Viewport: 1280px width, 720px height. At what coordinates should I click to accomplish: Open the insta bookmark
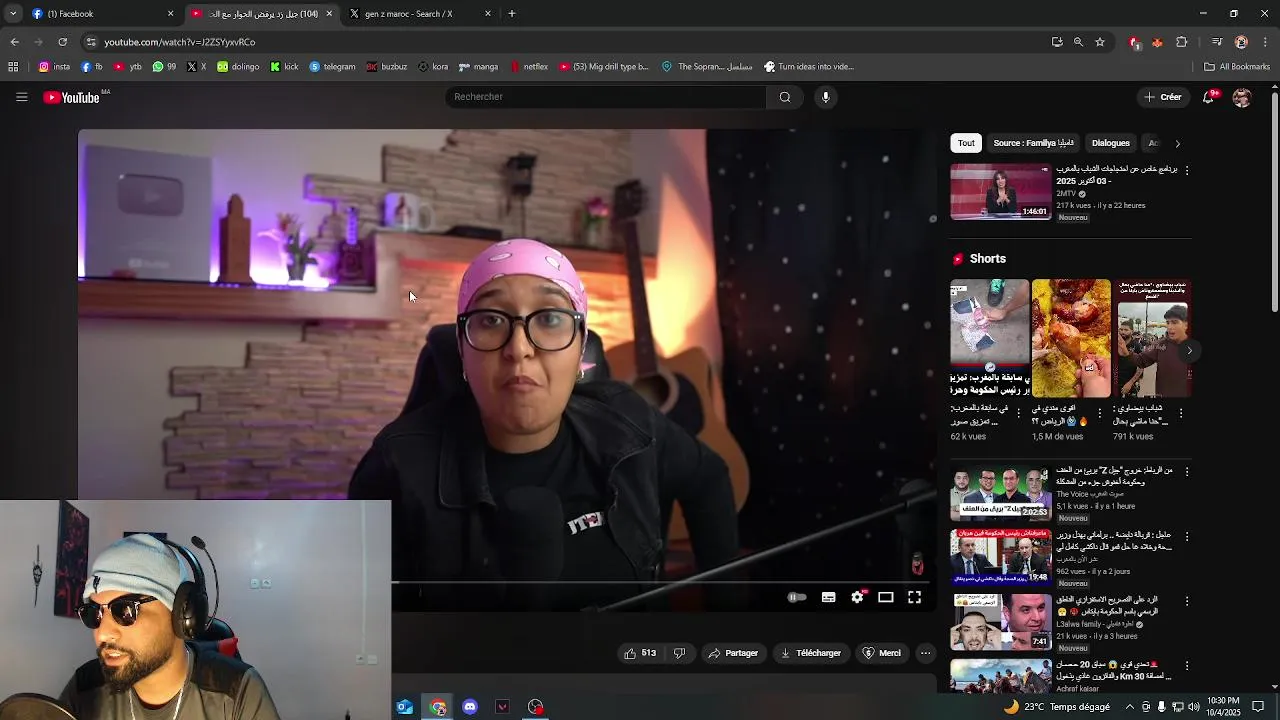[x=54, y=67]
